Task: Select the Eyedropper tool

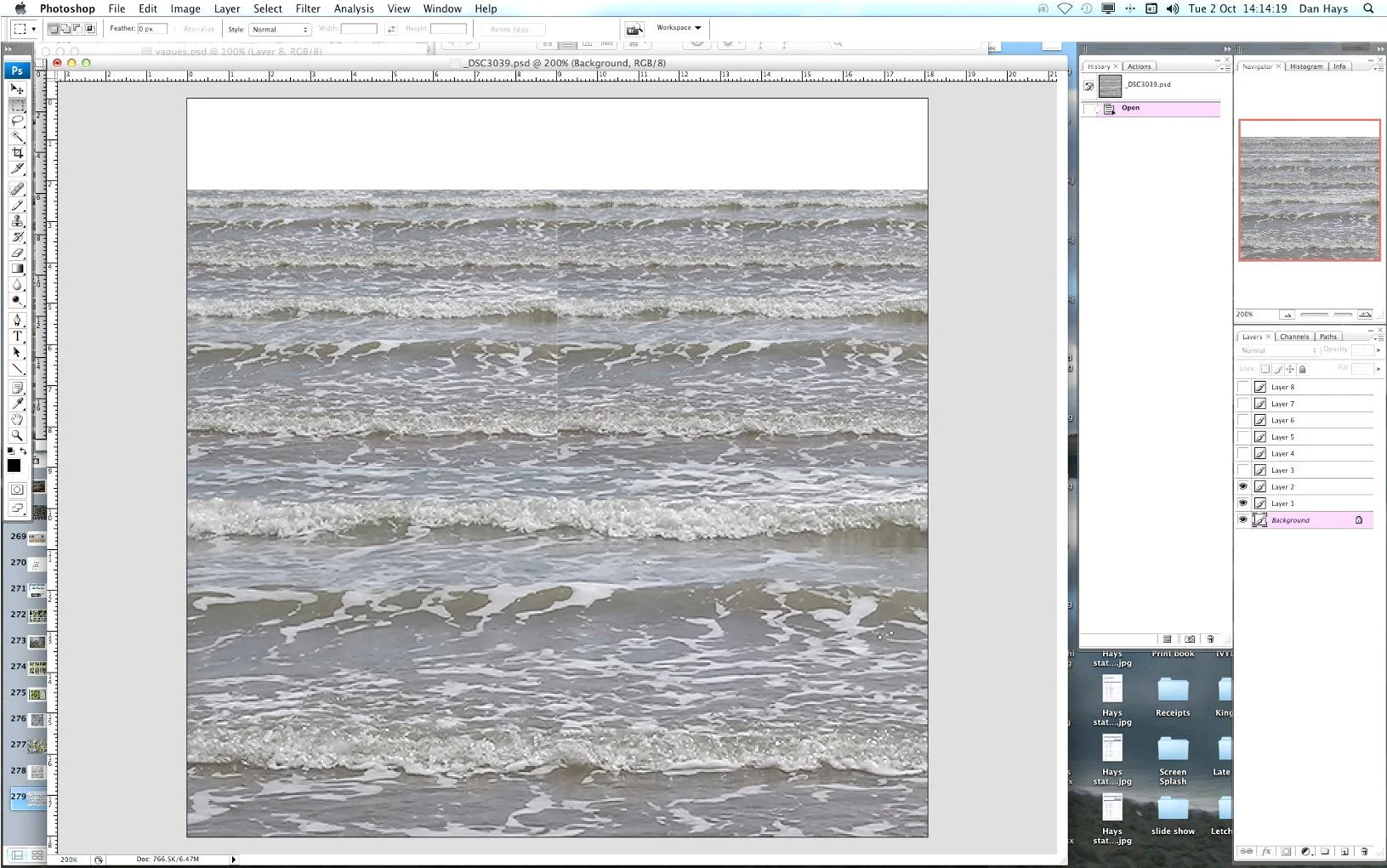Action: point(17,403)
